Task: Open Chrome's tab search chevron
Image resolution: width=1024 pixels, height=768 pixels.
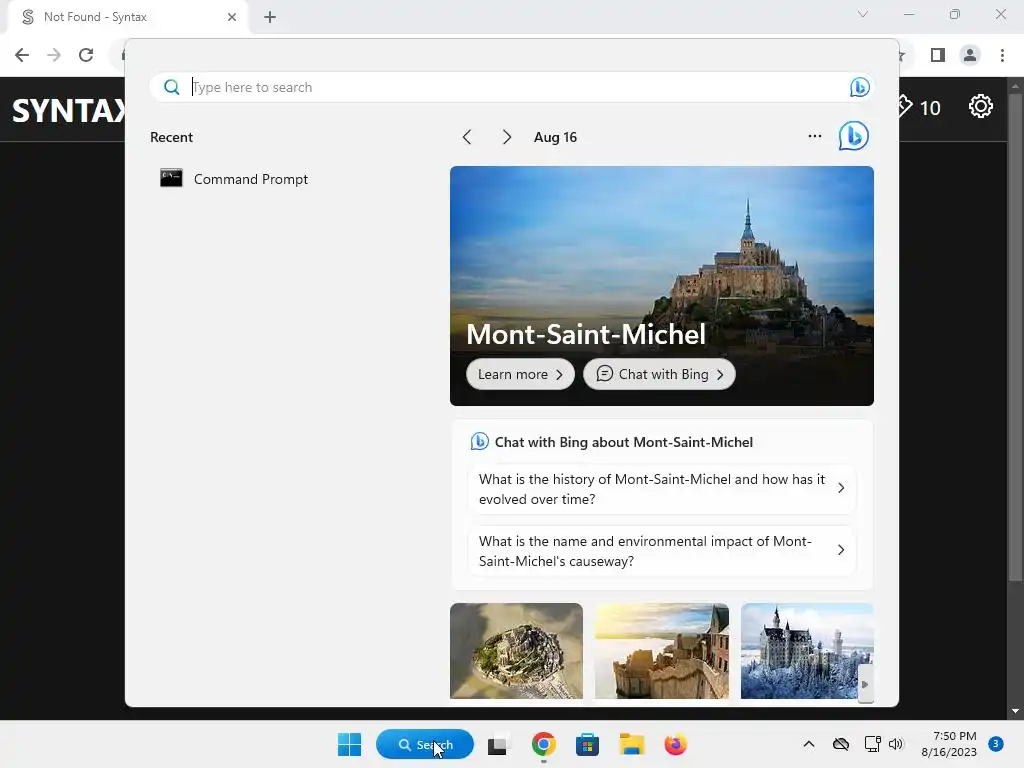Action: coord(863,14)
